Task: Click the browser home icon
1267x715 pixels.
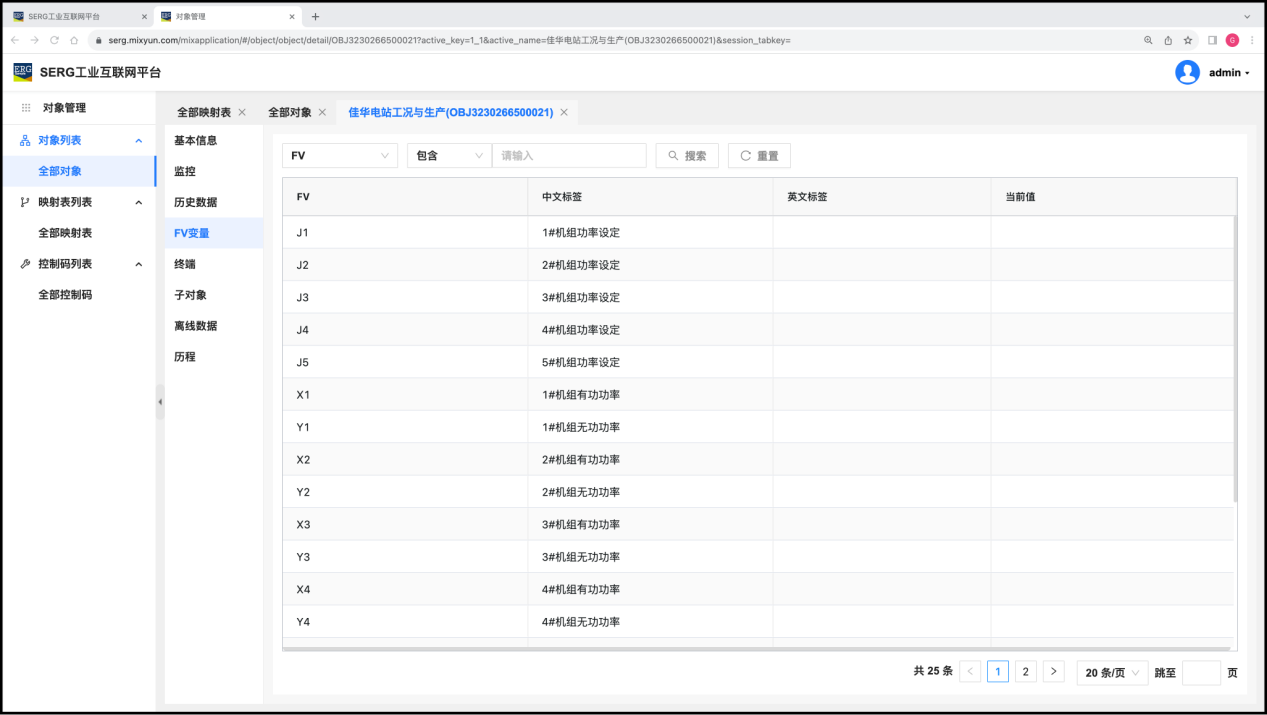Action: tap(74, 40)
